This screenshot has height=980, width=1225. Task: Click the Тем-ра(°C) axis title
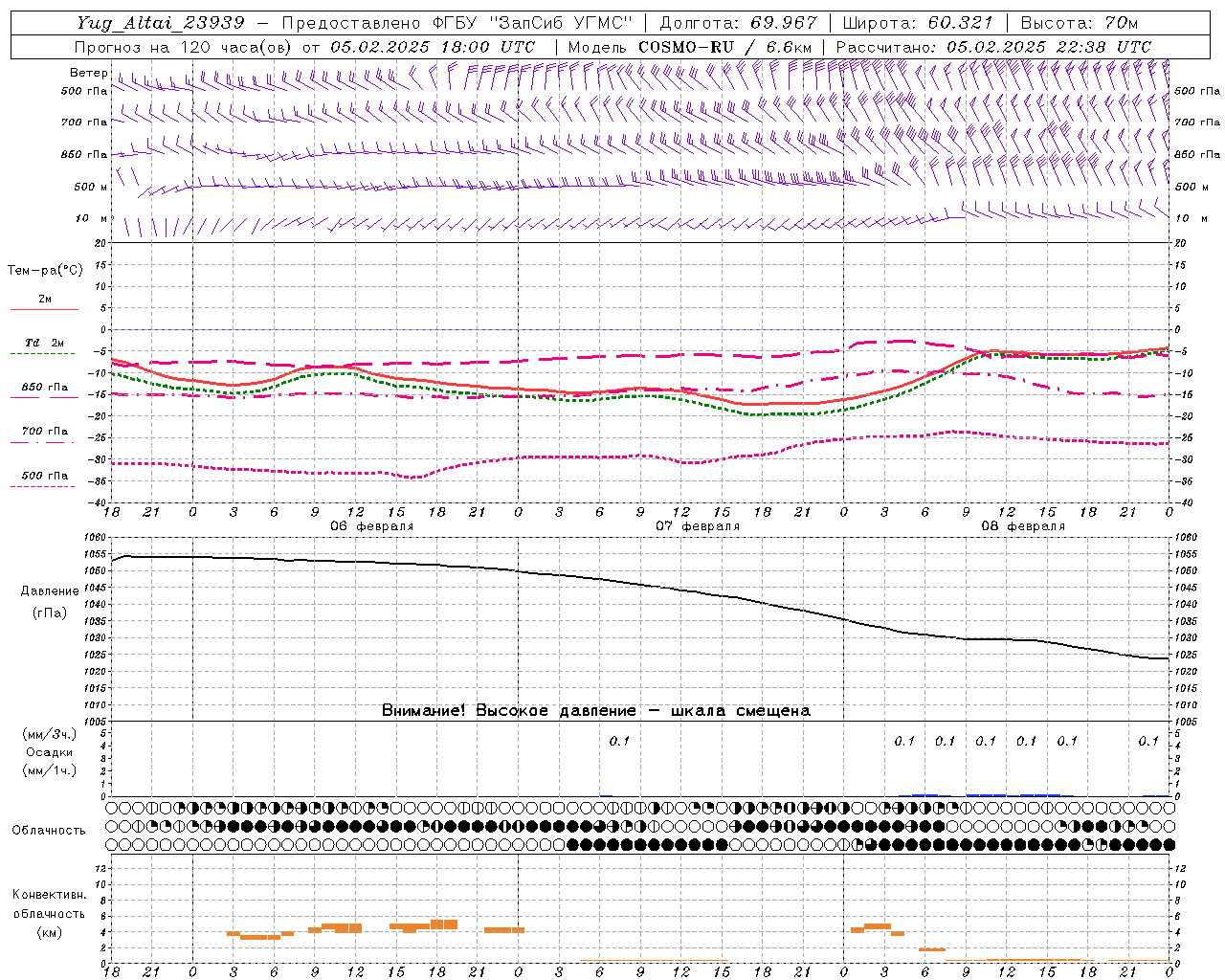[x=45, y=271]
